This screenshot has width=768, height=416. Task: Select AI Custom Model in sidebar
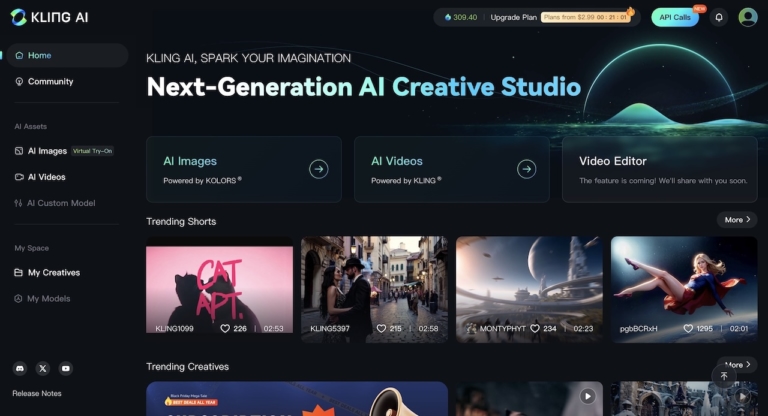(x=61, y=203)
